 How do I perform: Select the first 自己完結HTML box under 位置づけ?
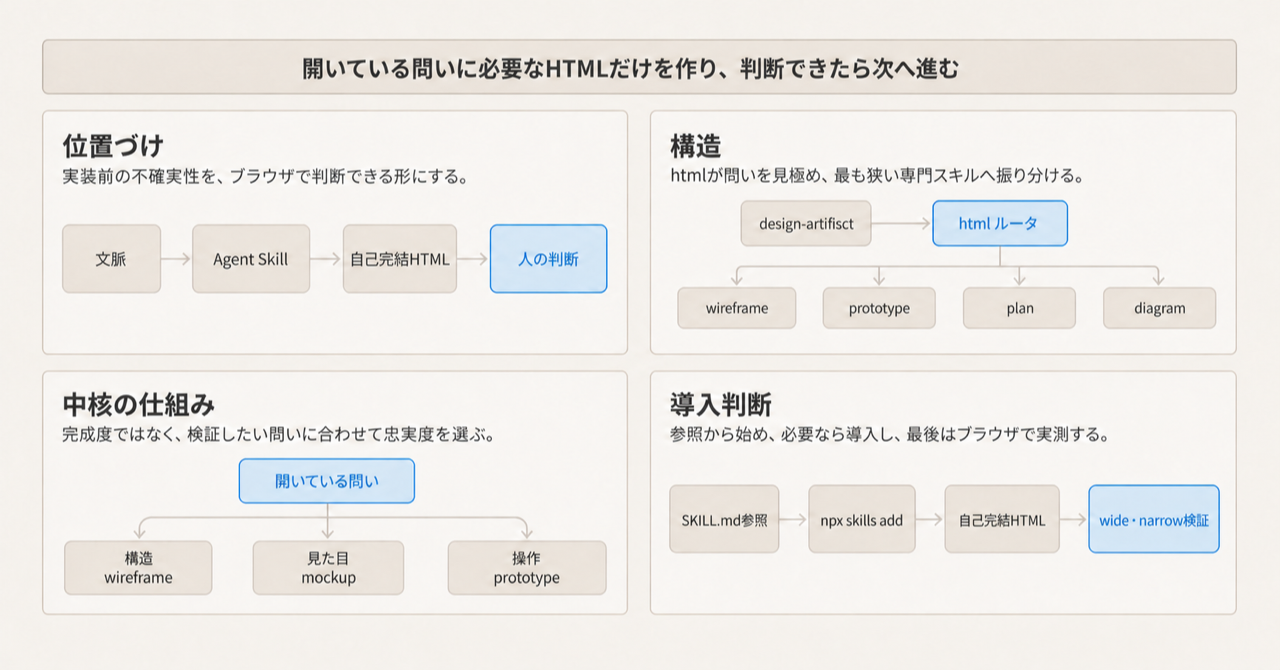(400, 259)
